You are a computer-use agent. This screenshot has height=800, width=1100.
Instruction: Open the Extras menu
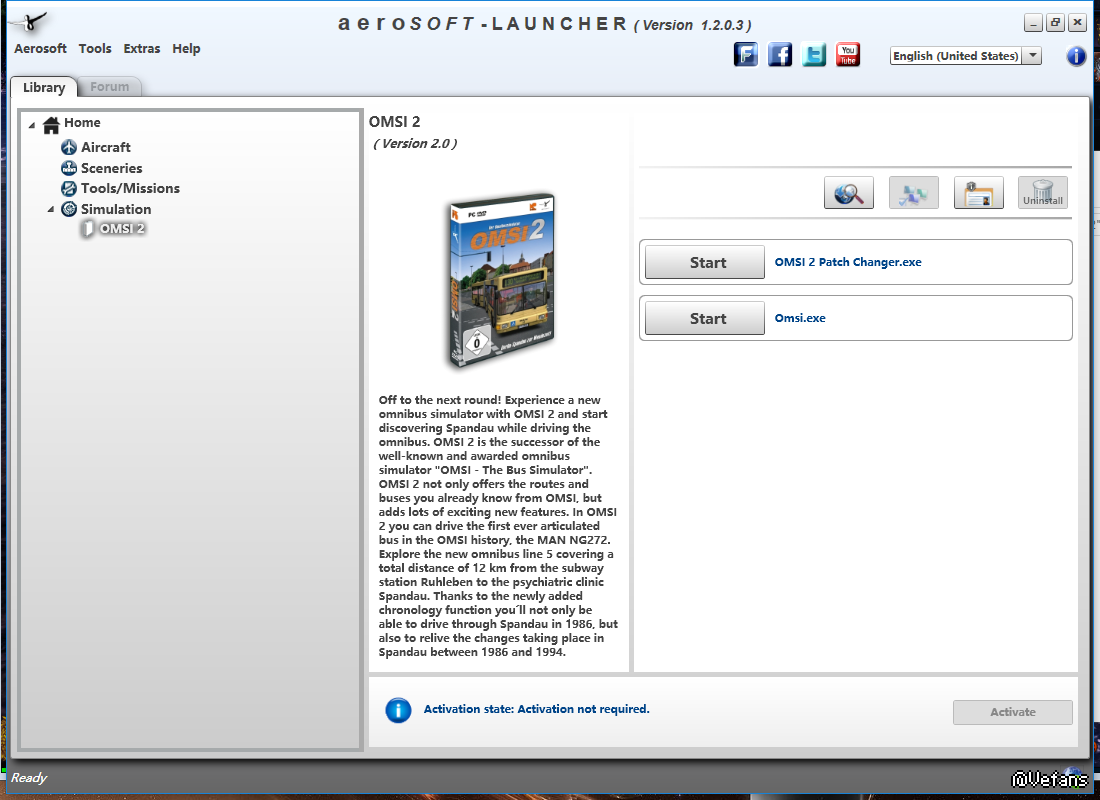click(x=142, y=48)
